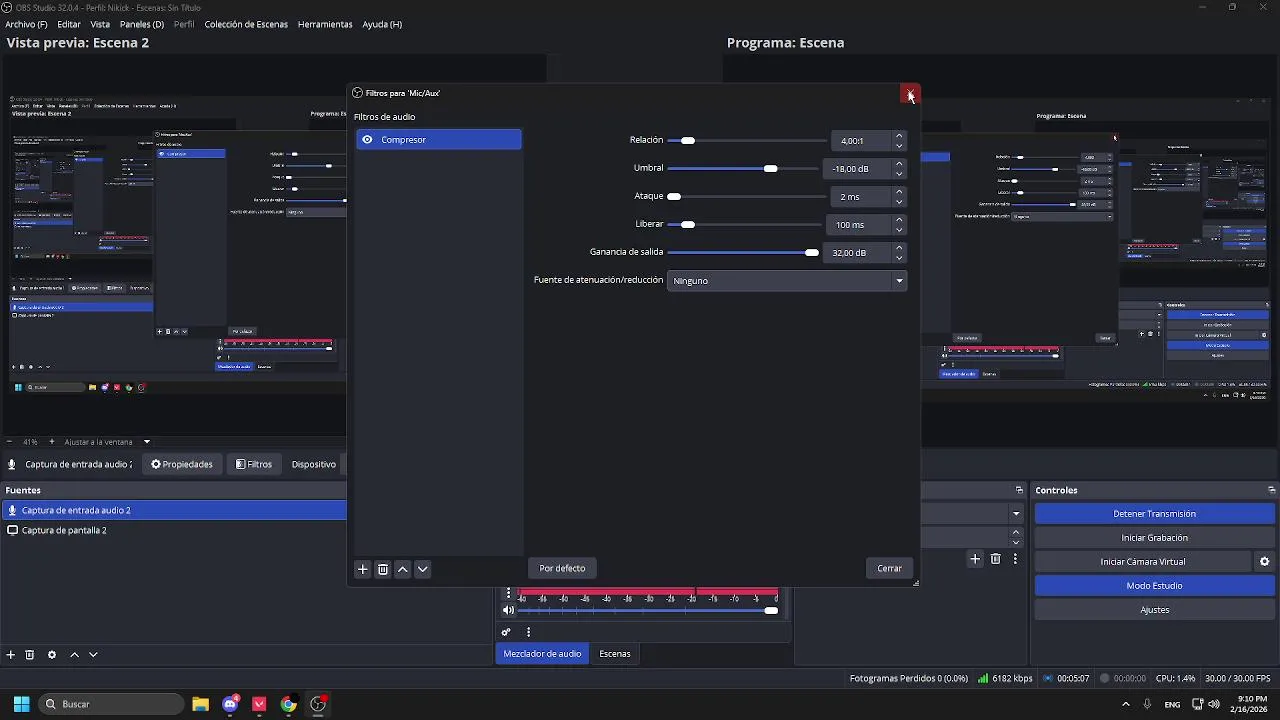
Task: Toggle Modo Estudio button
Action: coord(1154,586)
